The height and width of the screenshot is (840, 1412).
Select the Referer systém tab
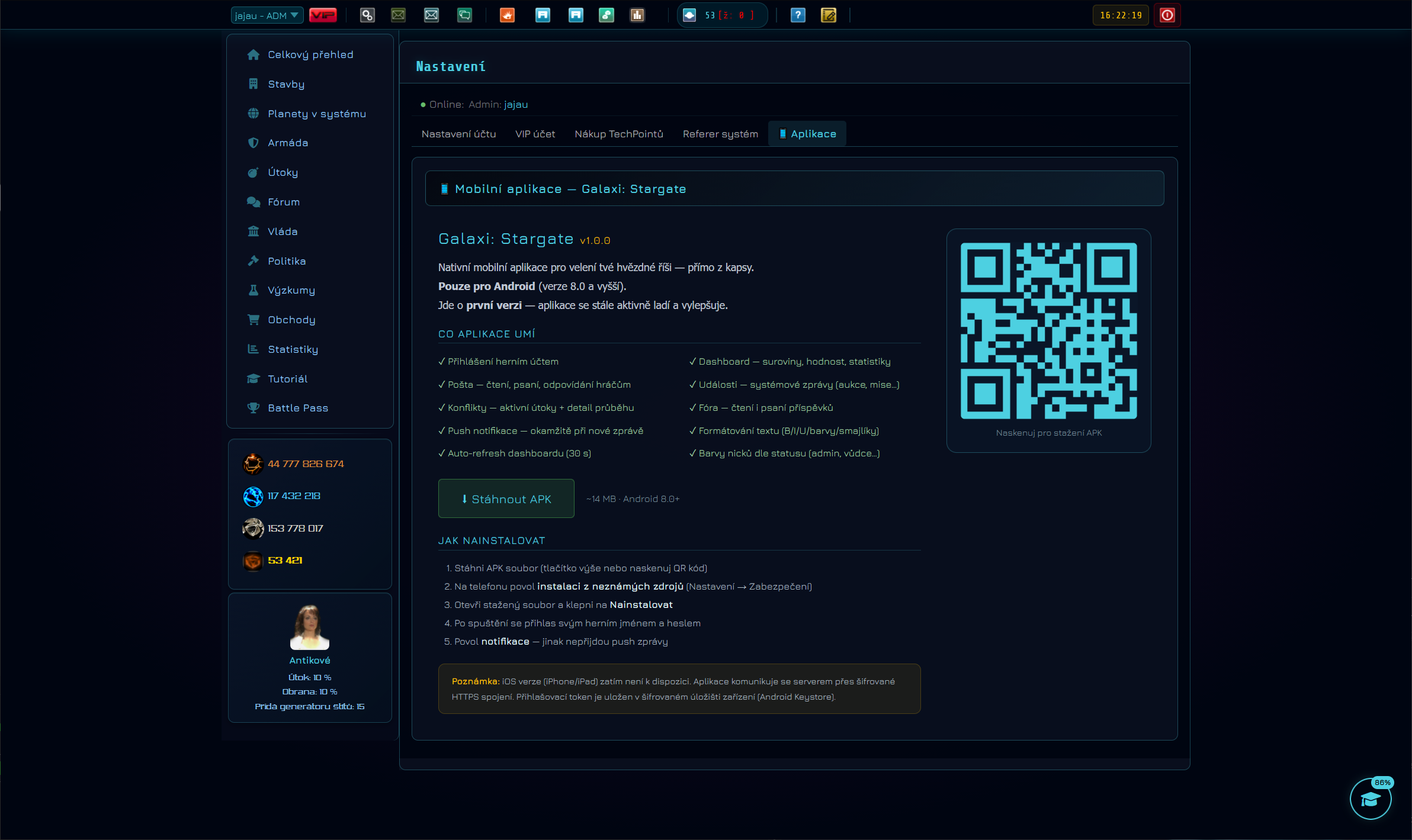(720, 134)
